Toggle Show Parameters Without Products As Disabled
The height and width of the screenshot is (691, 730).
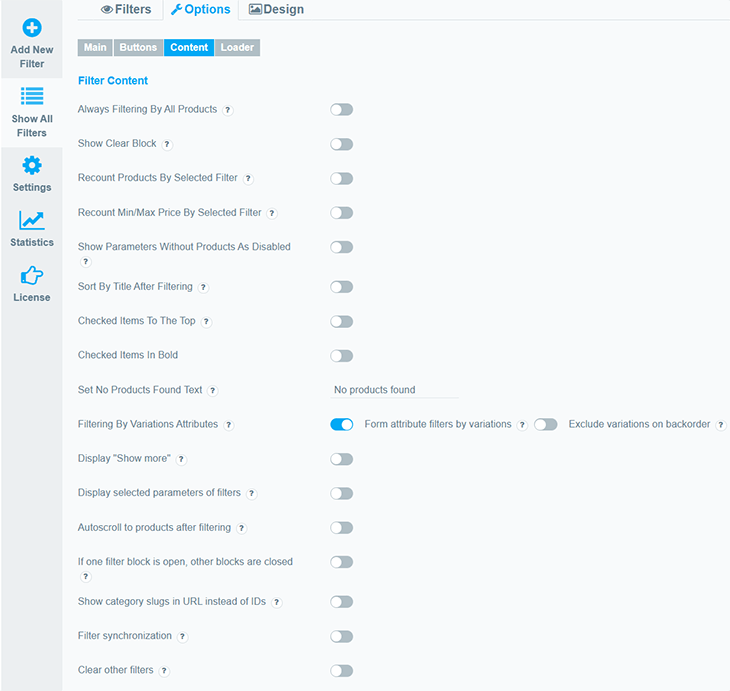pyautogui.click(x=342, y=247)
